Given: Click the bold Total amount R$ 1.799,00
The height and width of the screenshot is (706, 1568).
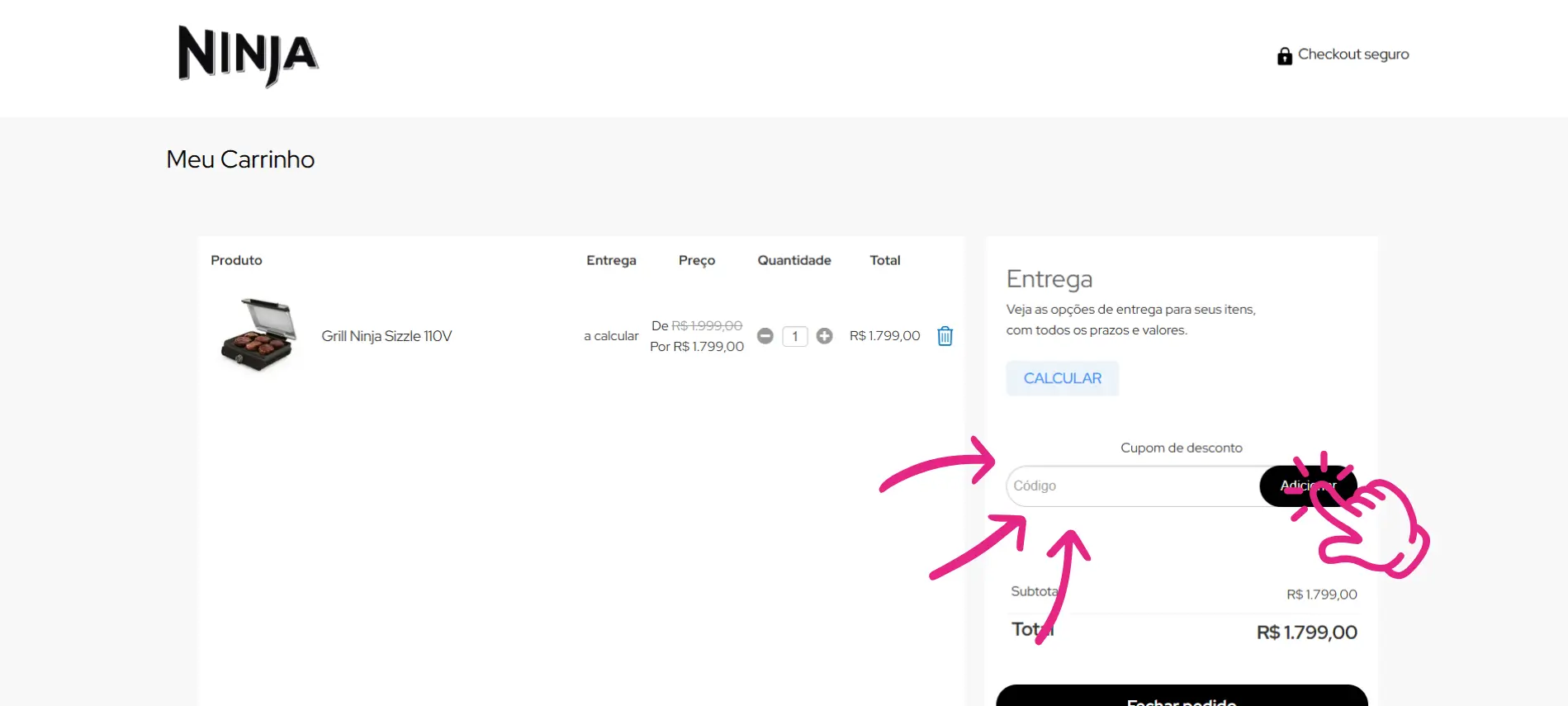Looking at the screenshot, I should pyautogui.click(x=1307, y=633).
